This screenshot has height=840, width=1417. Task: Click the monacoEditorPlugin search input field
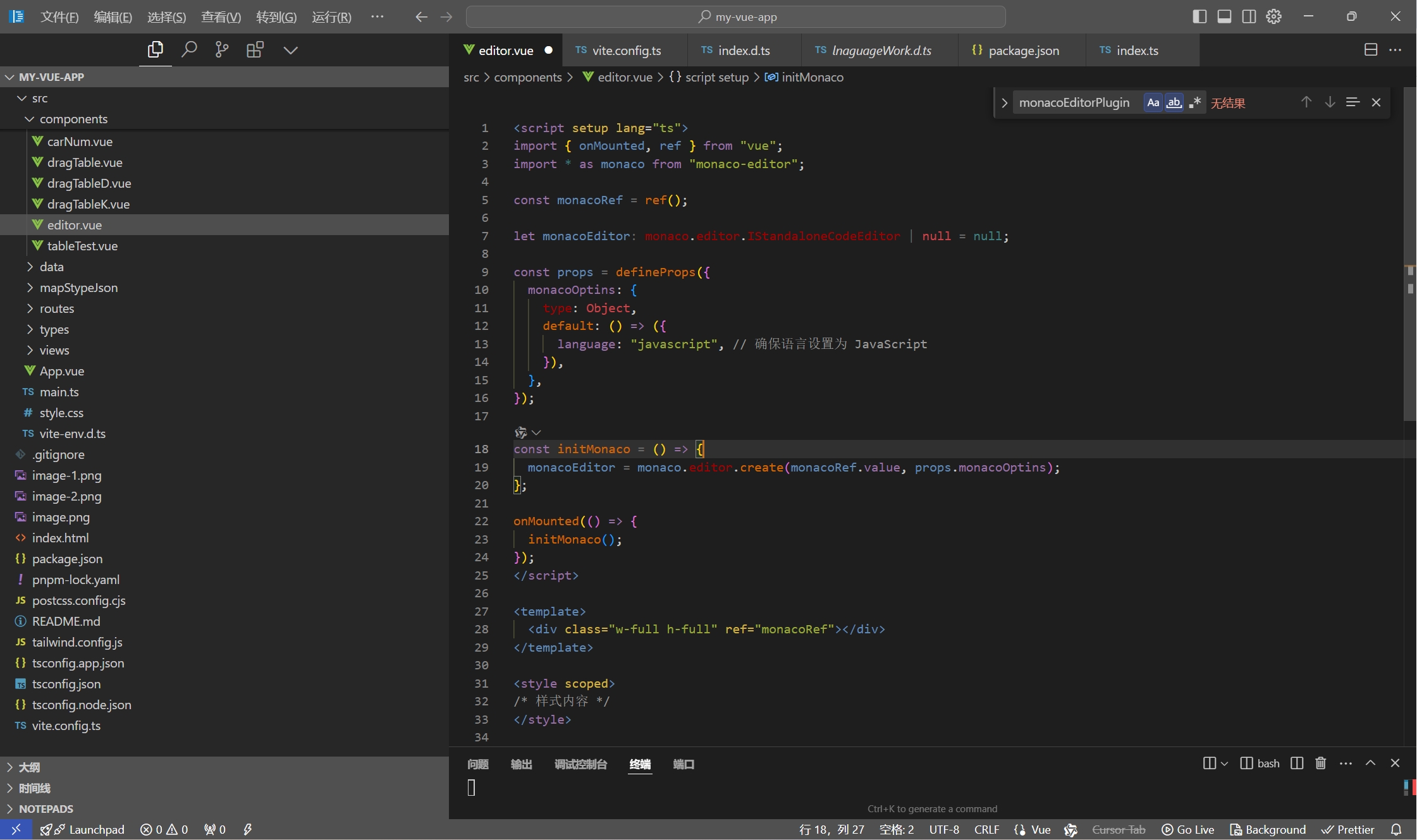1075,102
